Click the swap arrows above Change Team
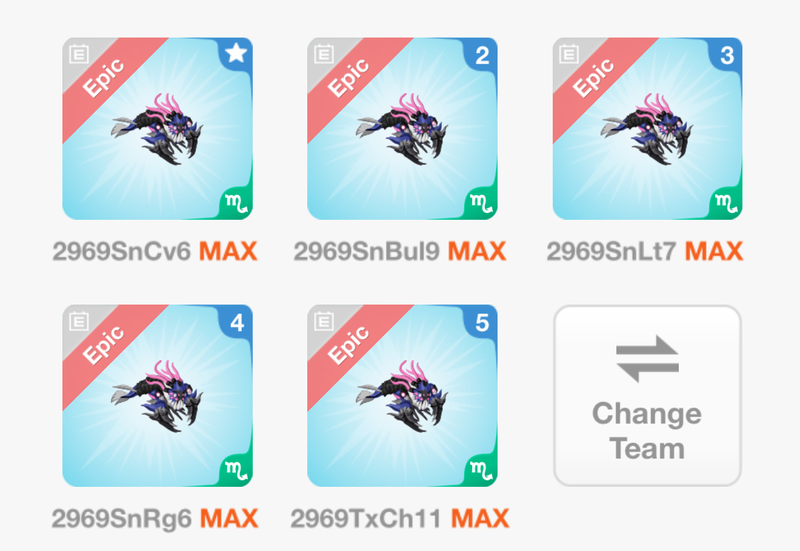The width and height of the screenshot is (800, 551). tap(647, 359)
